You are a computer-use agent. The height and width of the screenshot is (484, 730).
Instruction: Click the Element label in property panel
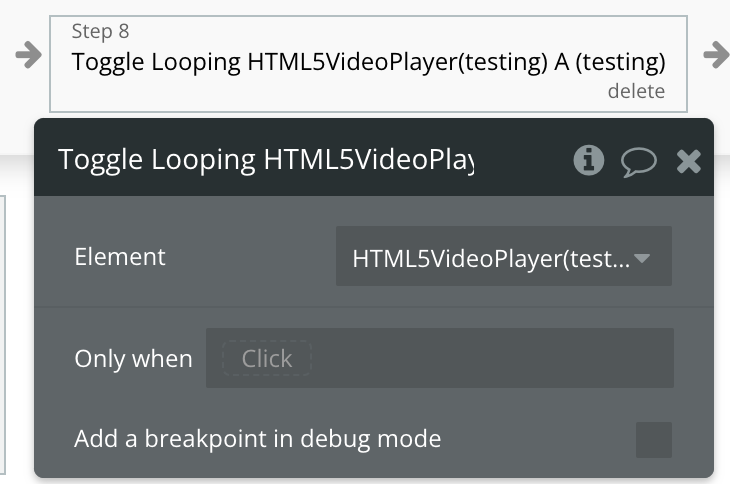tap(120, 257)
